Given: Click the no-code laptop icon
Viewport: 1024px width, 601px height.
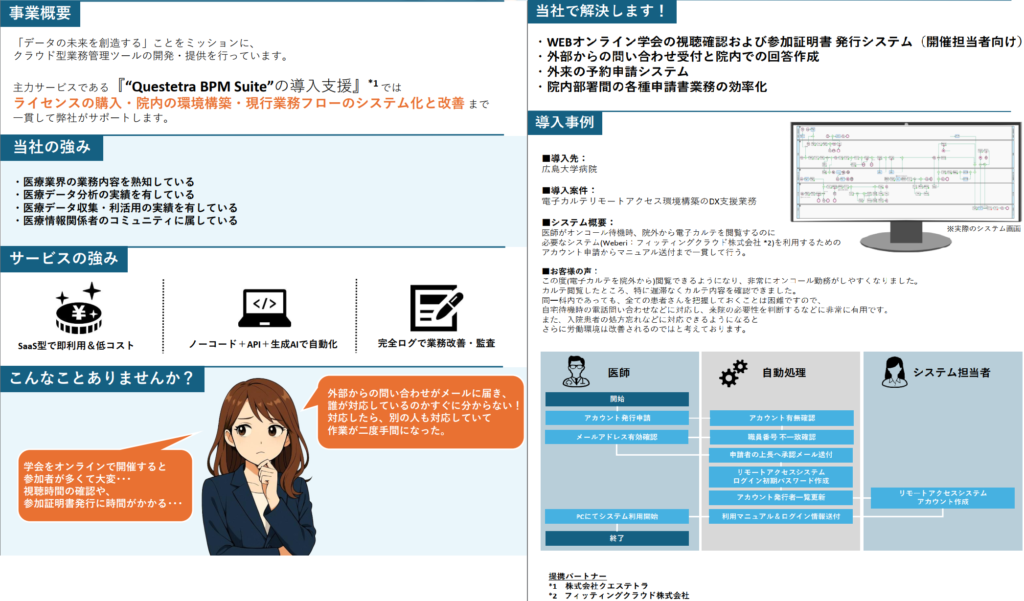Looking at the screenshot, I should [264, 307].
